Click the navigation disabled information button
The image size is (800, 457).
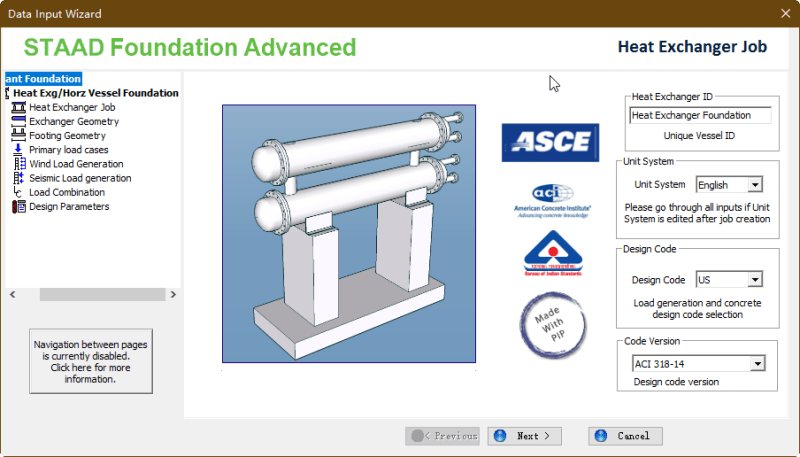91,361
